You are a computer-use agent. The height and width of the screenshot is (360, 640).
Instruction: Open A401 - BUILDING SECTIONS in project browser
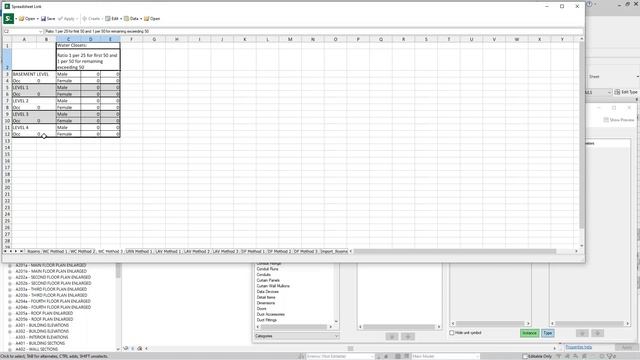tap(40, 343)
